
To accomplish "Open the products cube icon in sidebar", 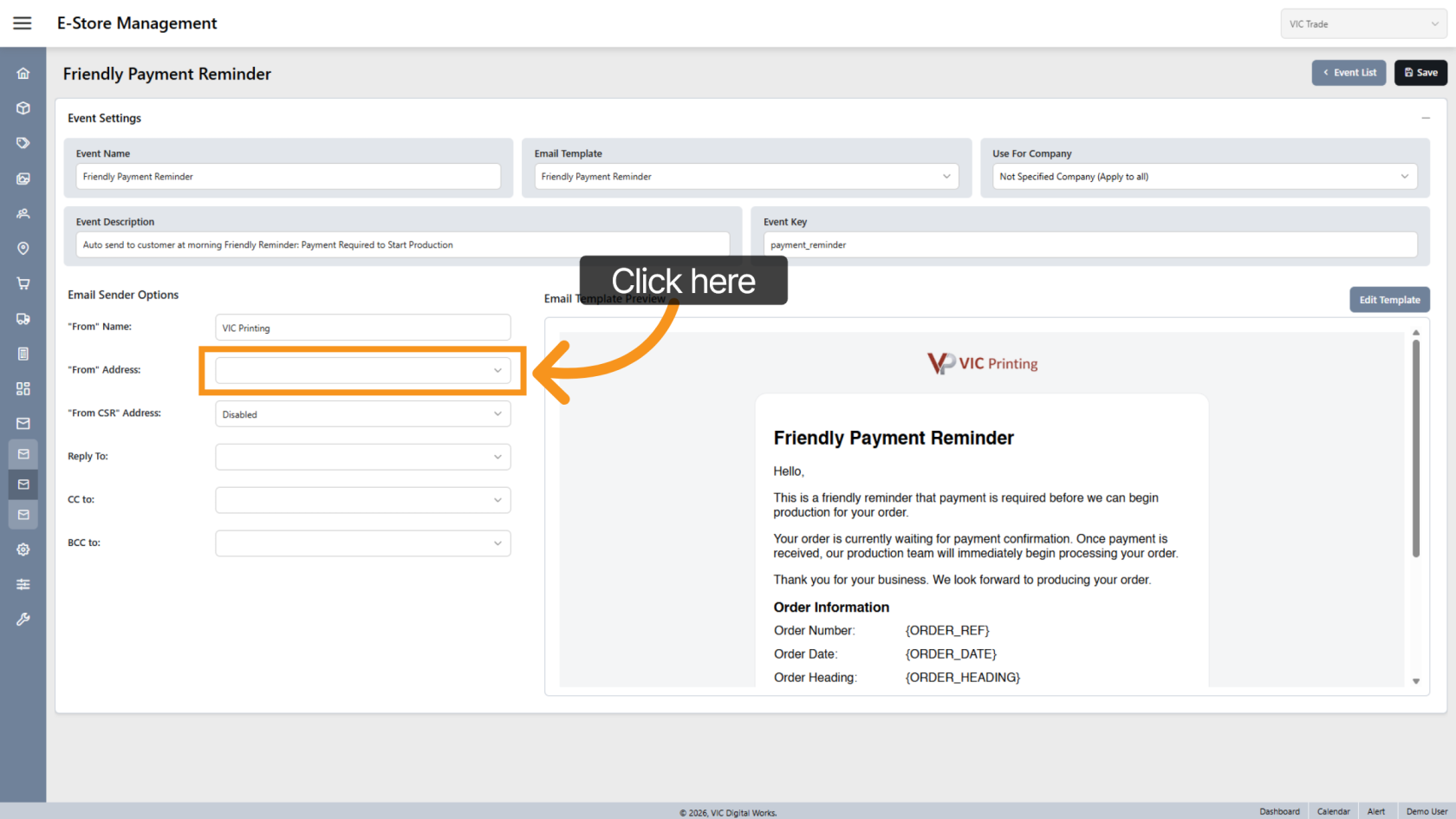I will point(23,108).
